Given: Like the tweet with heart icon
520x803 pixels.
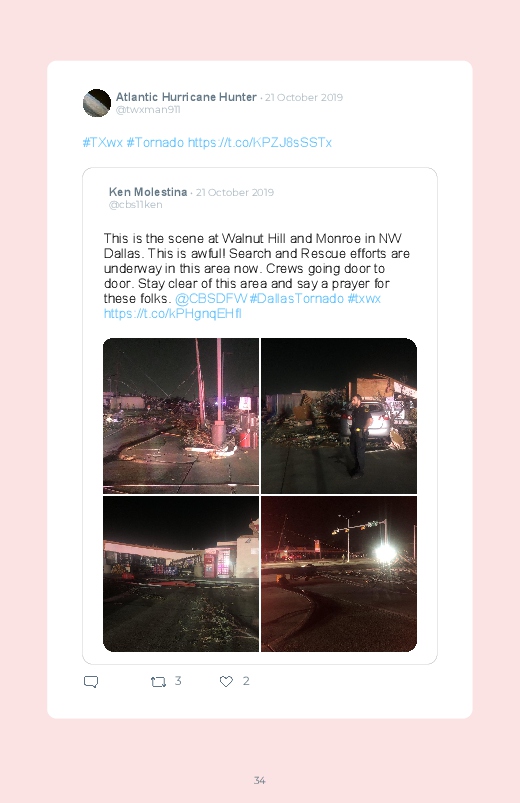Looking at the screenshot, I should 226,681.
